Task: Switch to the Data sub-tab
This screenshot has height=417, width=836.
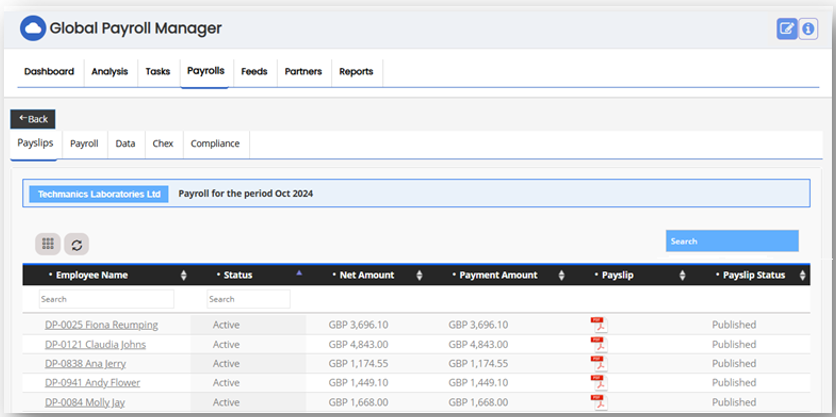Action: point(125,144)
